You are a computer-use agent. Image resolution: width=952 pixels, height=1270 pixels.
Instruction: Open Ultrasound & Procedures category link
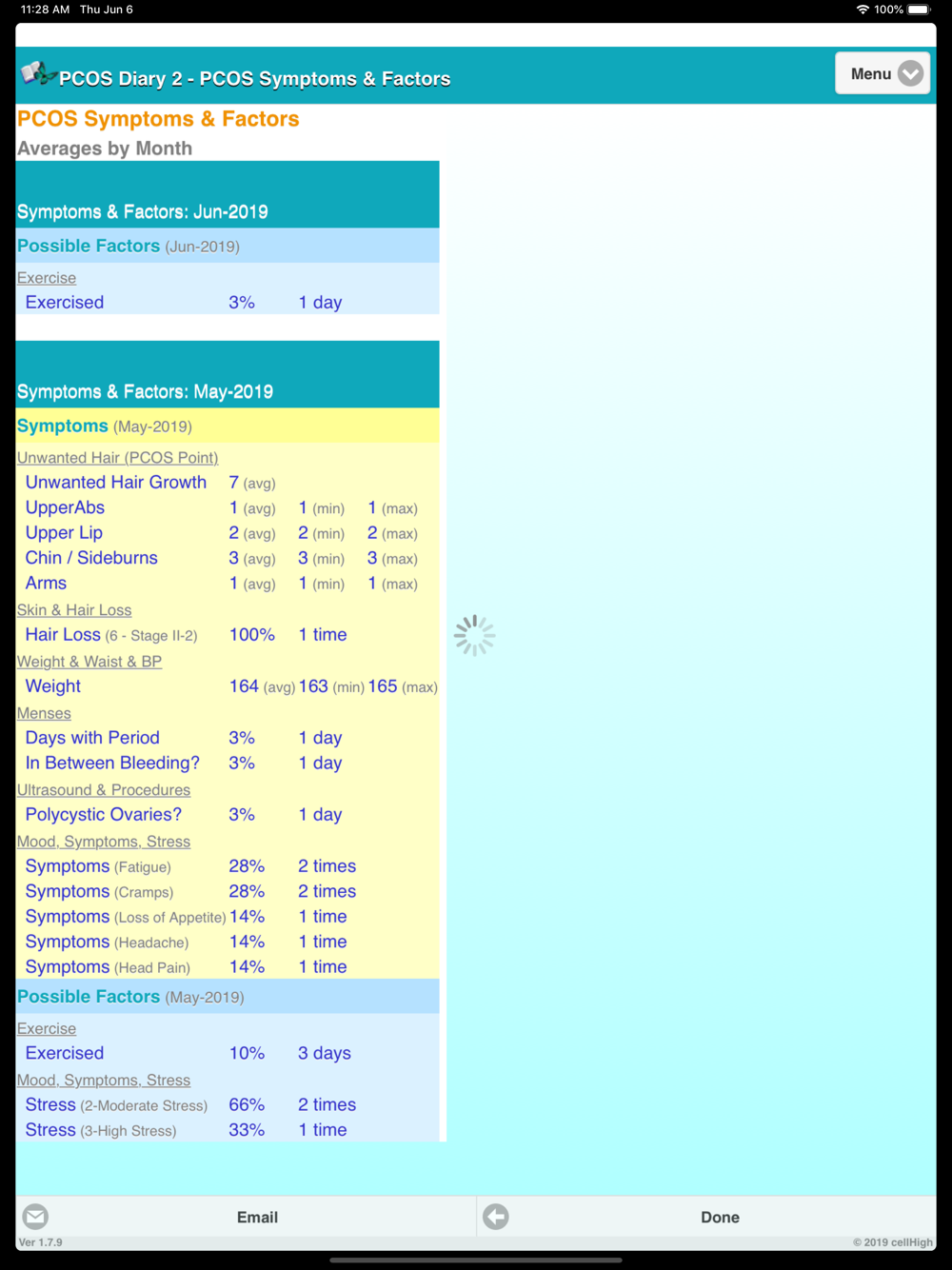(x=104, y=790)
